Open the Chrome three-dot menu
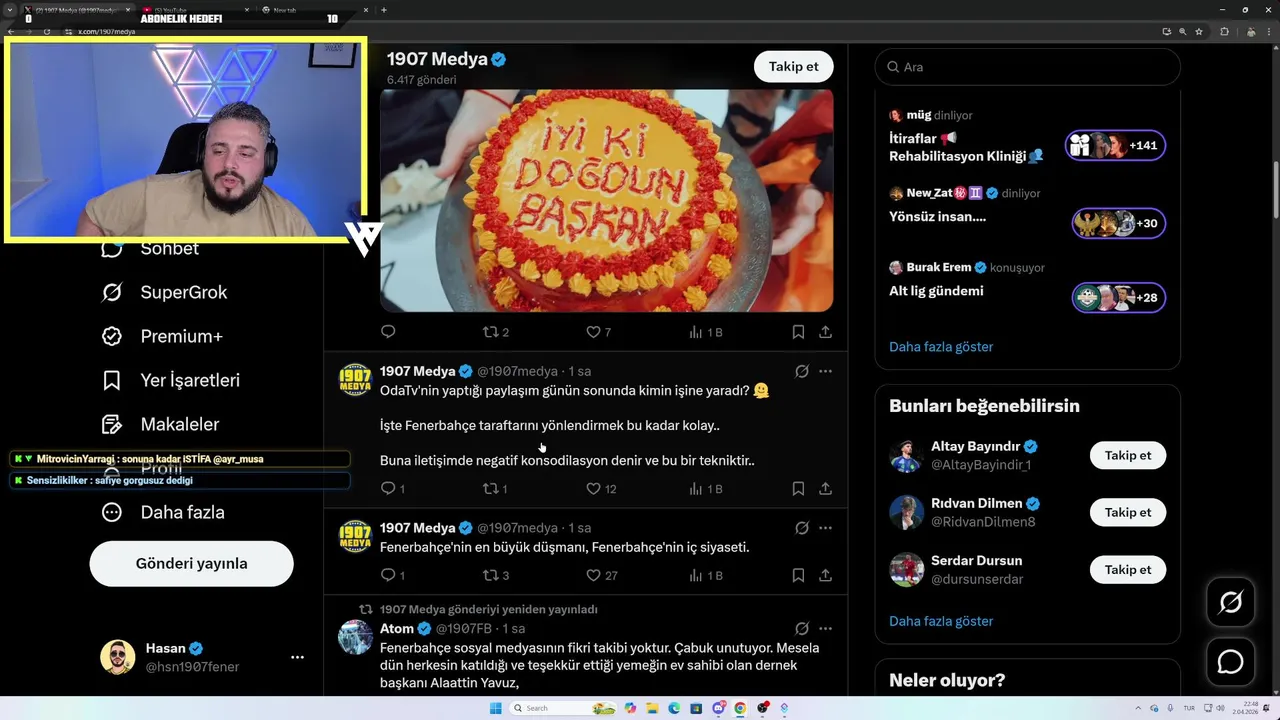Image resolution: width=1280 pixels, height=720 pixels. 1268,31
